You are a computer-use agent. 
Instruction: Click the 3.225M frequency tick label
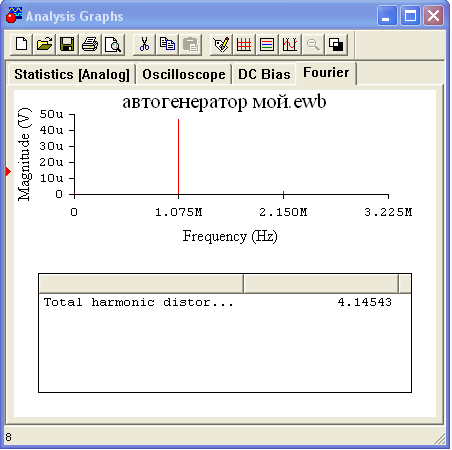(x=388, y=212)
